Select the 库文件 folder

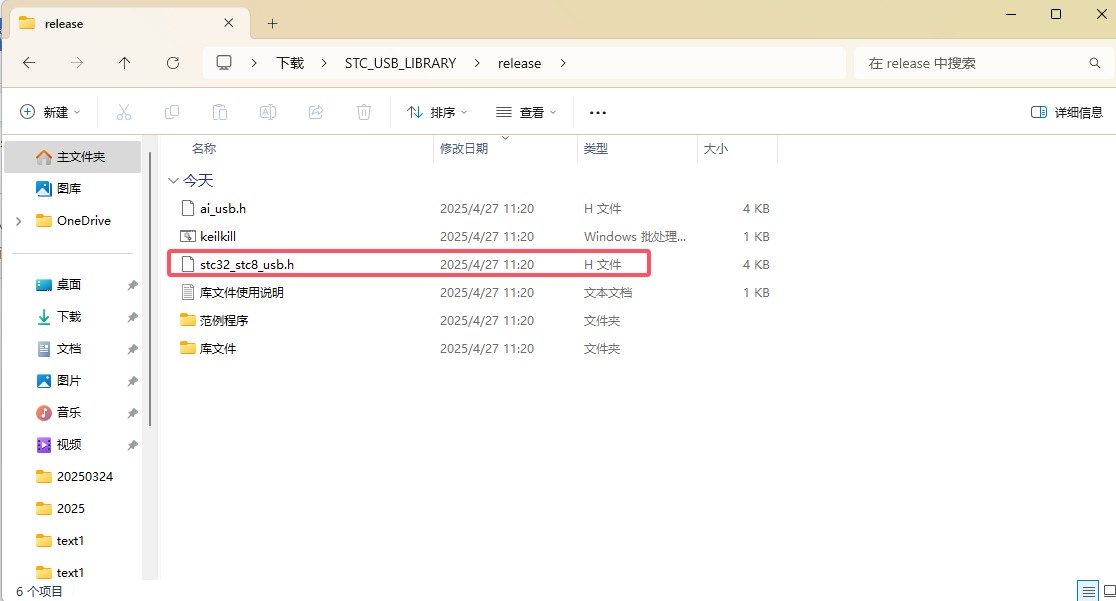click(218, 348)
